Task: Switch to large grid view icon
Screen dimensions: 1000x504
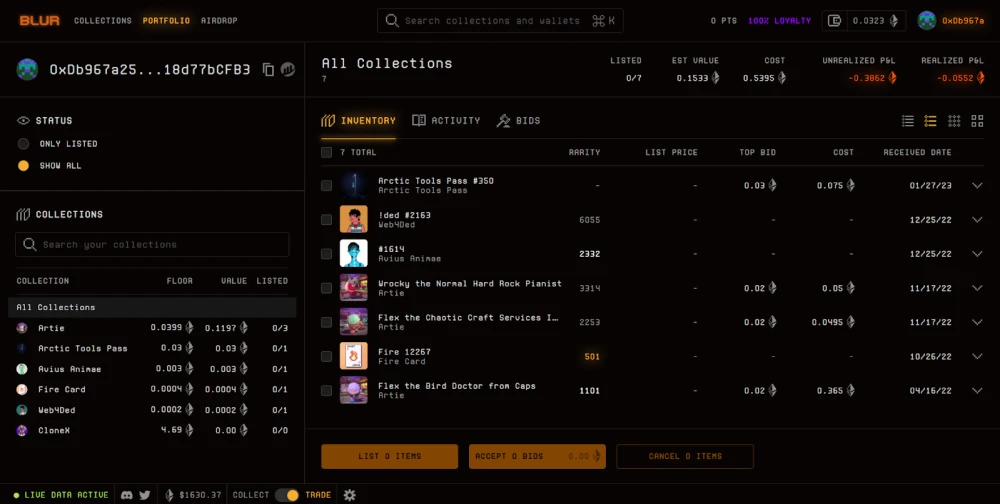Action: [977, 121]
